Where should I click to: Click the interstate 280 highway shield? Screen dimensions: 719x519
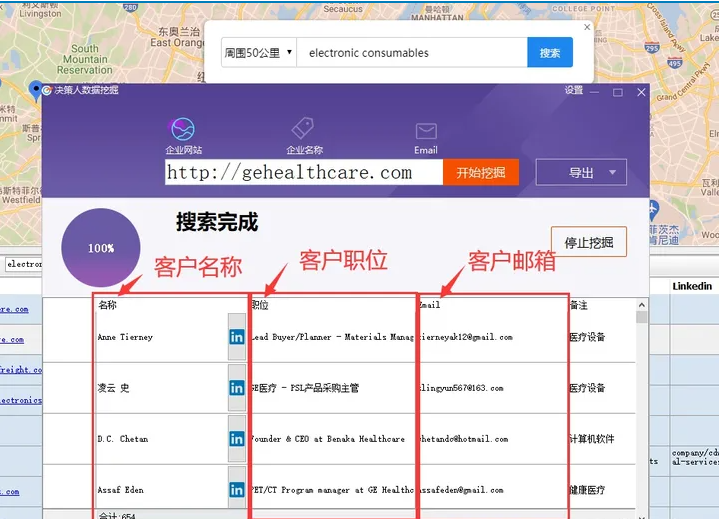tap(130, 7)
